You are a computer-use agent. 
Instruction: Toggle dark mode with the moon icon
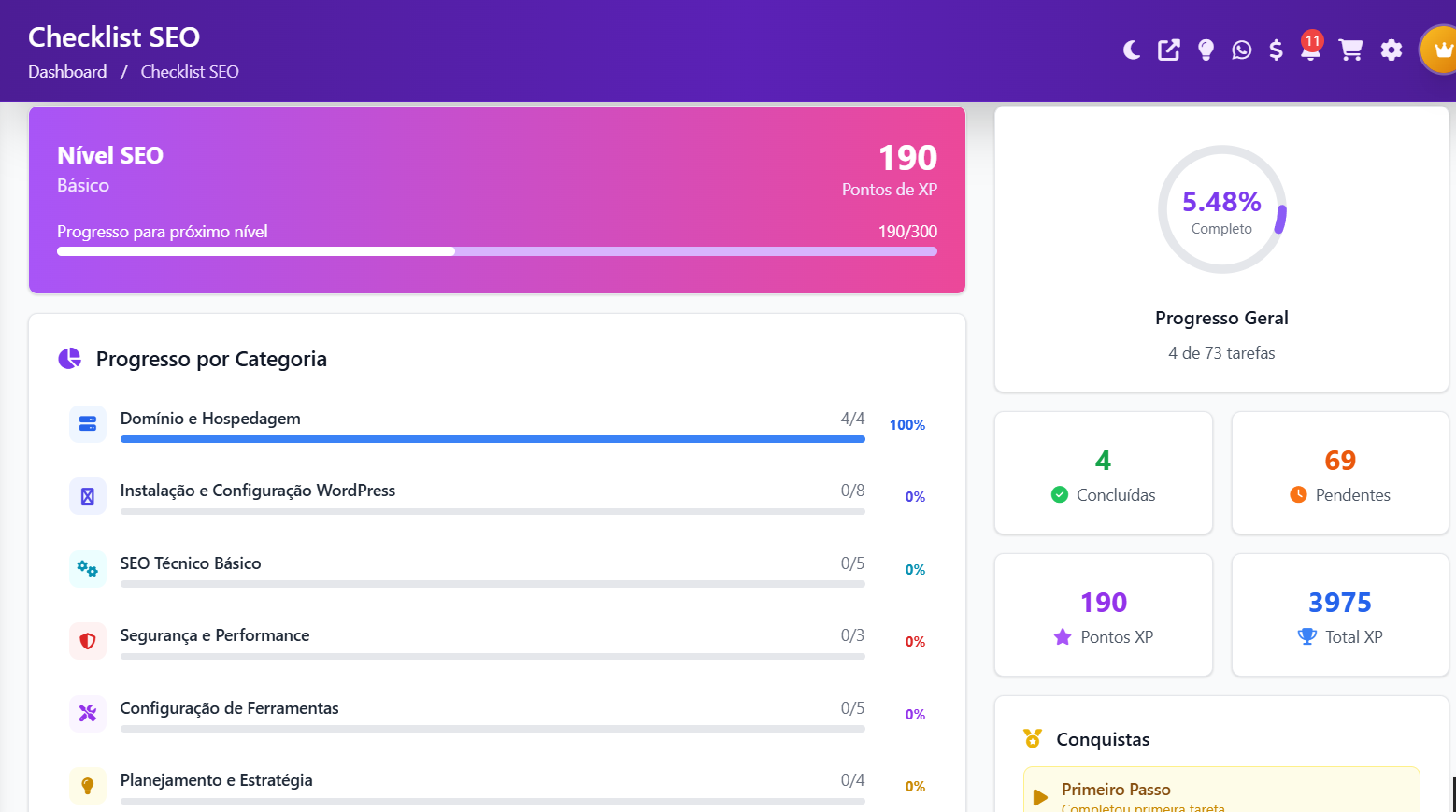pos(1131,50)
